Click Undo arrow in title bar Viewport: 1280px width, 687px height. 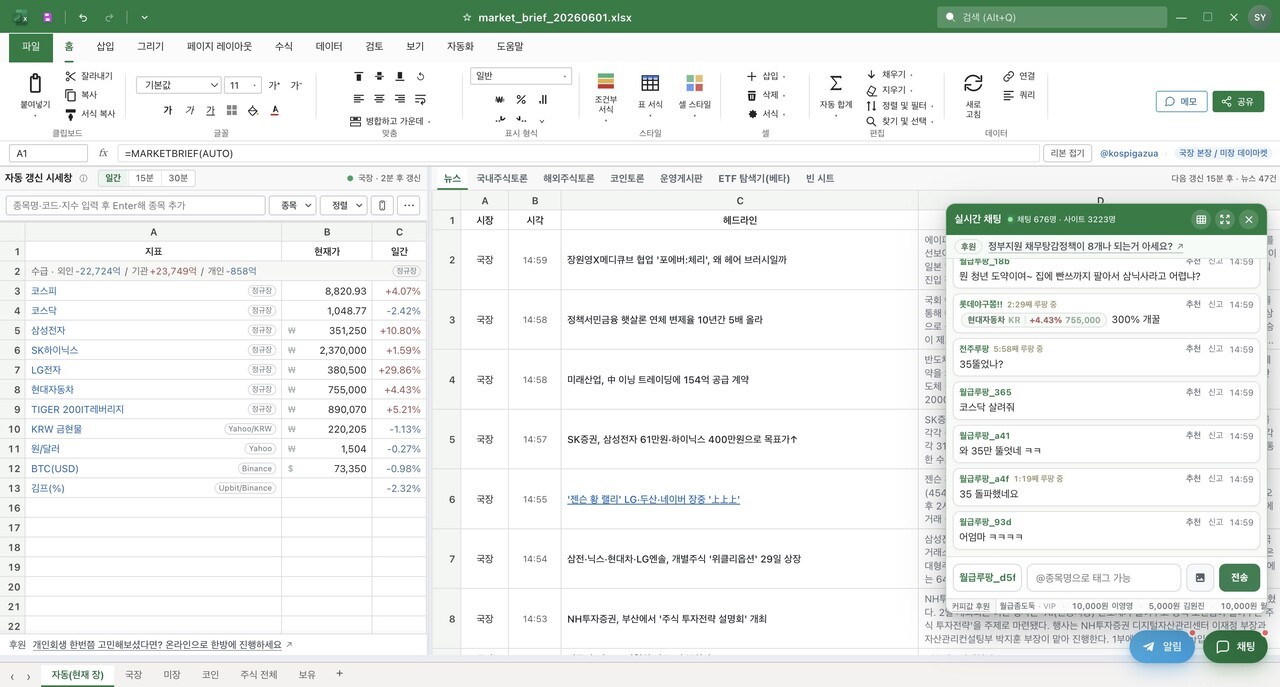[82, 17]
